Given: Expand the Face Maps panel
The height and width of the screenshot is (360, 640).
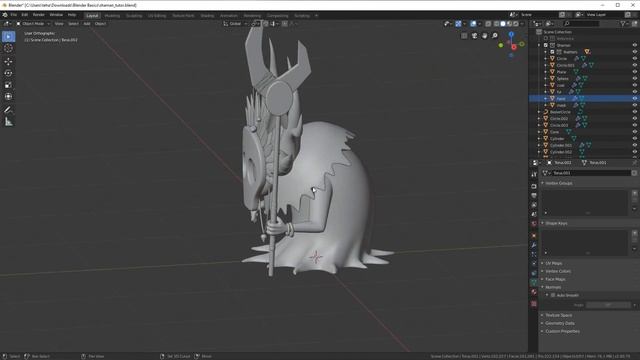Looking at the screenshot, I should point(555,279).
